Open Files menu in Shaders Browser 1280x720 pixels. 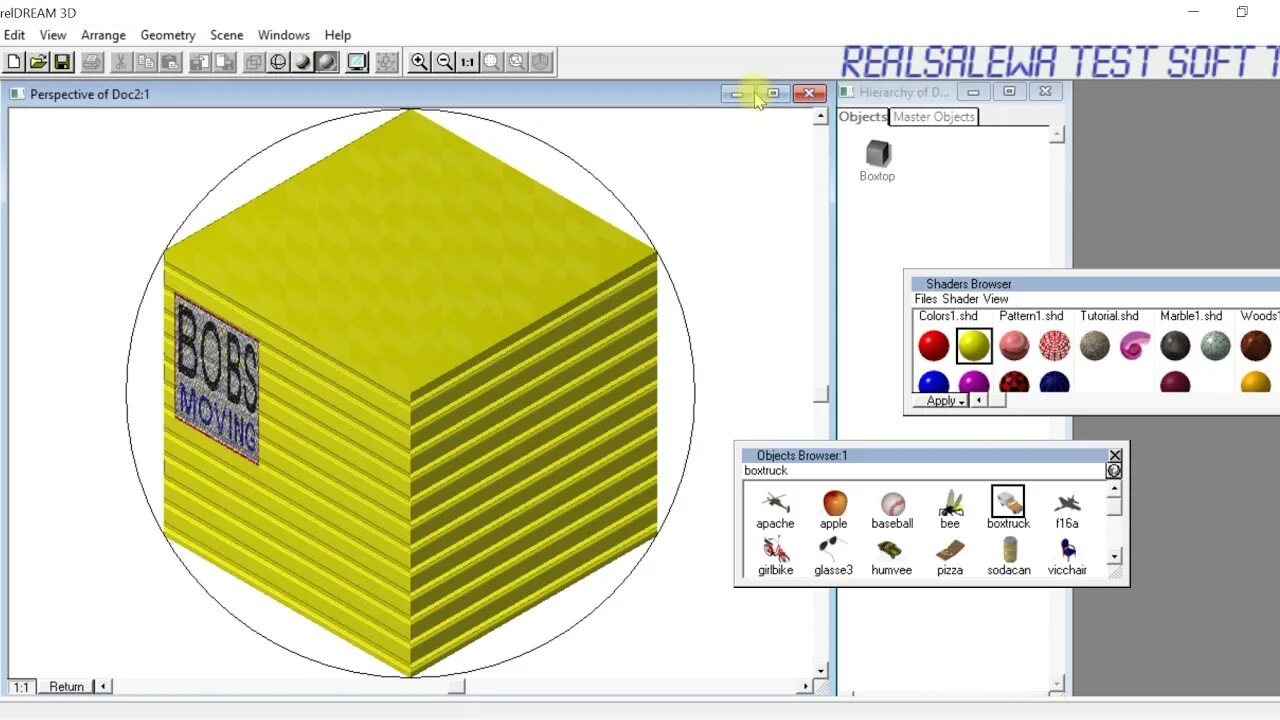click(x=926, y=299)
